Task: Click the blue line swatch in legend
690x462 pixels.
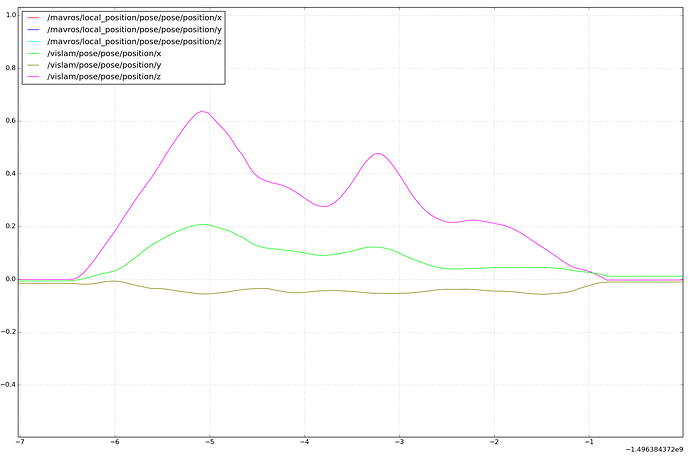Action: click(33, 29)
